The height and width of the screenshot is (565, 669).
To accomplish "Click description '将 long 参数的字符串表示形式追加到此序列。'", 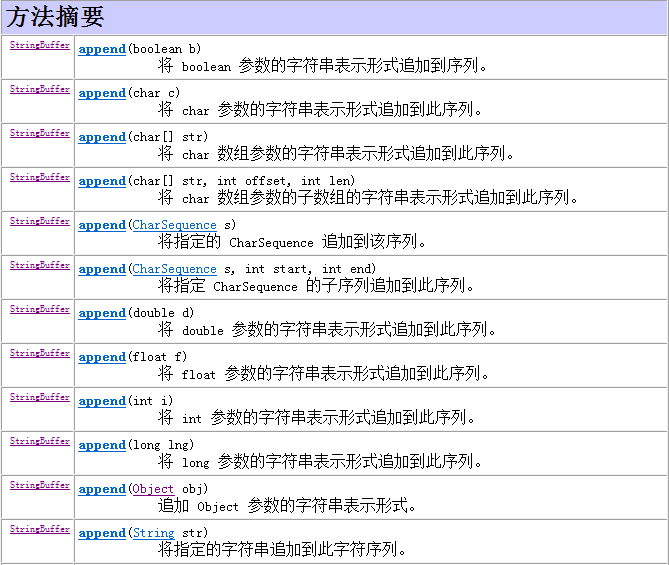I will click(320, 462).
